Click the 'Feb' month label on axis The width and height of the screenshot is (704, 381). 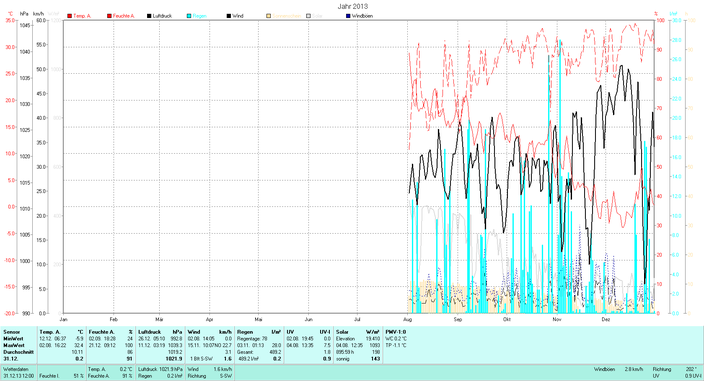click(113, 320)
